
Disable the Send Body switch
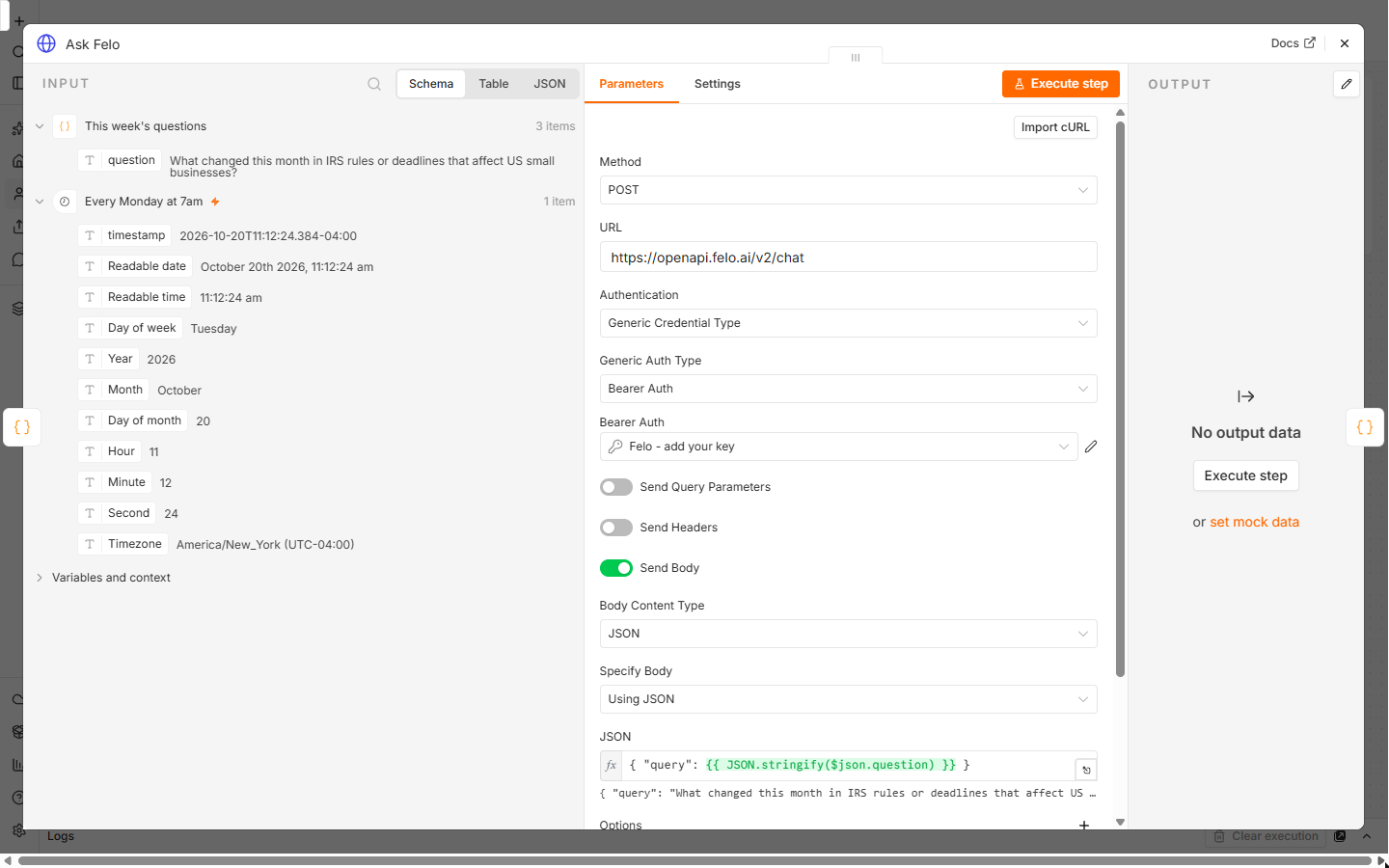point(616,568)
